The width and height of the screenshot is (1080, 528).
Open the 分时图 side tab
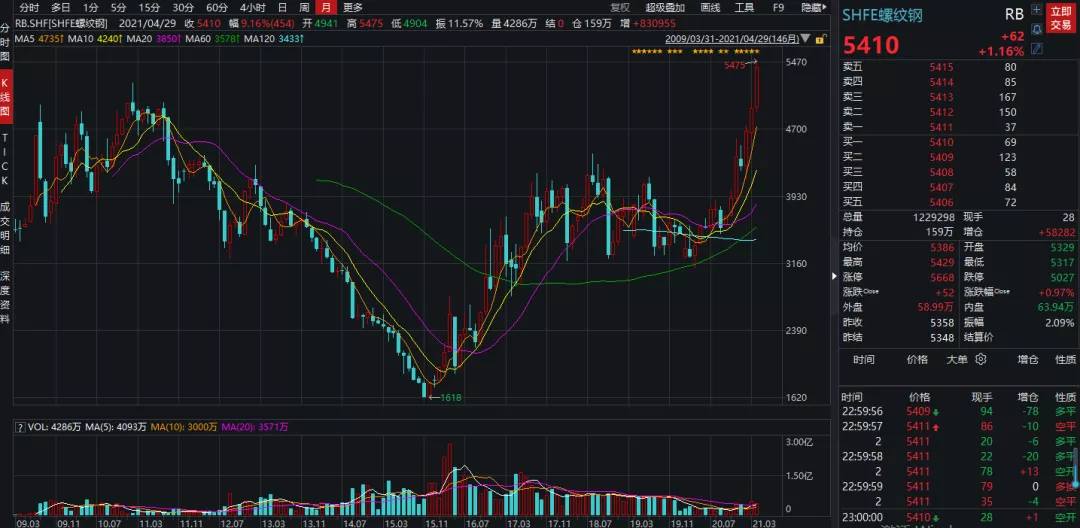6,42
